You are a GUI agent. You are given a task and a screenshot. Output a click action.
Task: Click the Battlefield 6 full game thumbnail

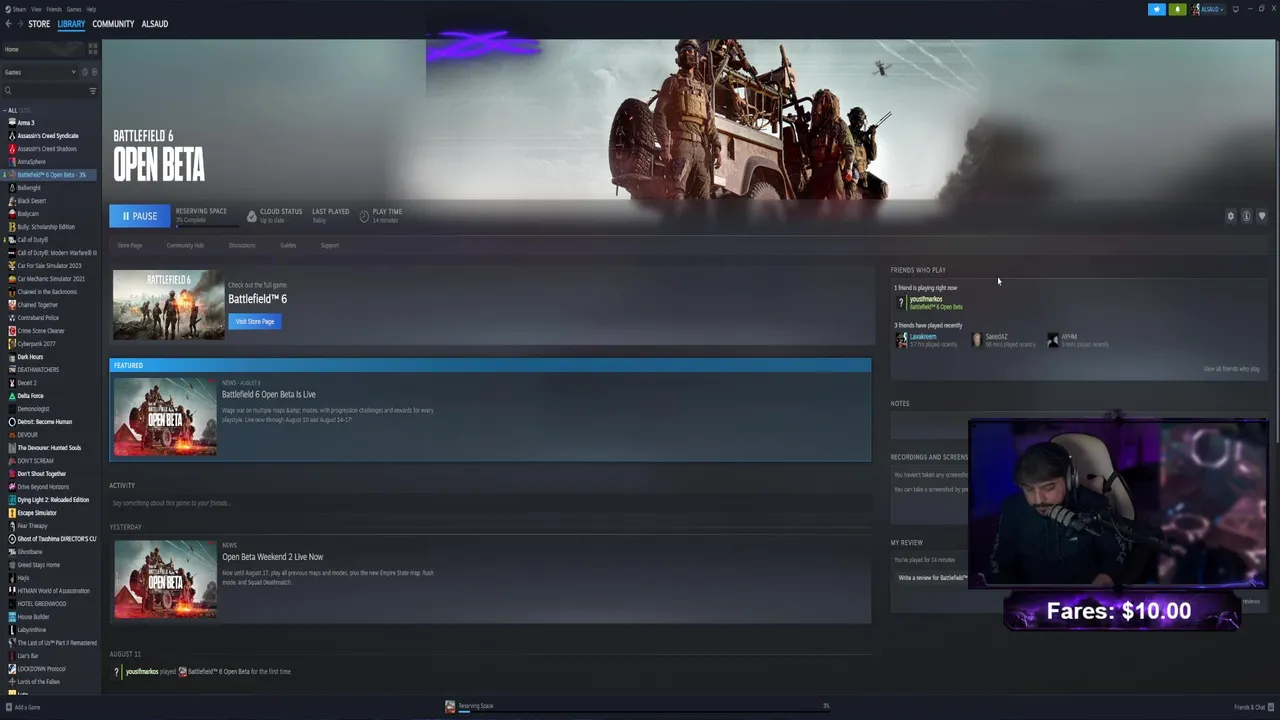click(x=168, y=304)
